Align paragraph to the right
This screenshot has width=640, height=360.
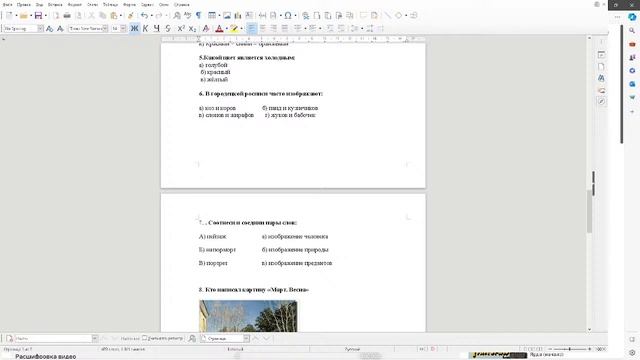[273, 28]
